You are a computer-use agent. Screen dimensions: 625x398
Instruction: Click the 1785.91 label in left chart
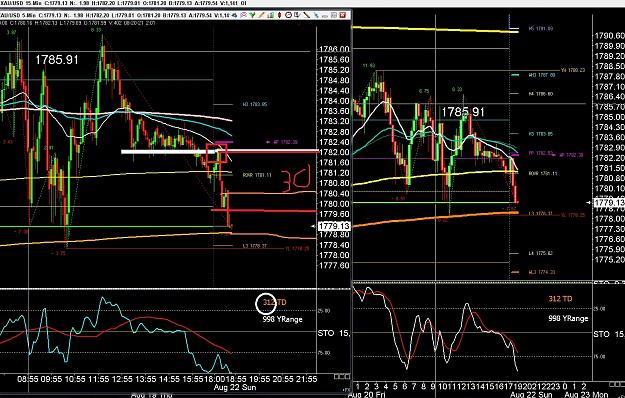[57, 60]
